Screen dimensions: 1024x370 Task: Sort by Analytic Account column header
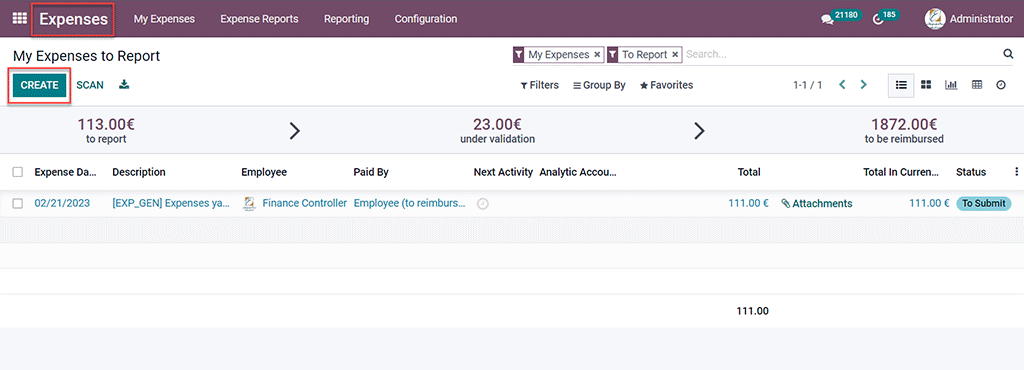(578, 172)
